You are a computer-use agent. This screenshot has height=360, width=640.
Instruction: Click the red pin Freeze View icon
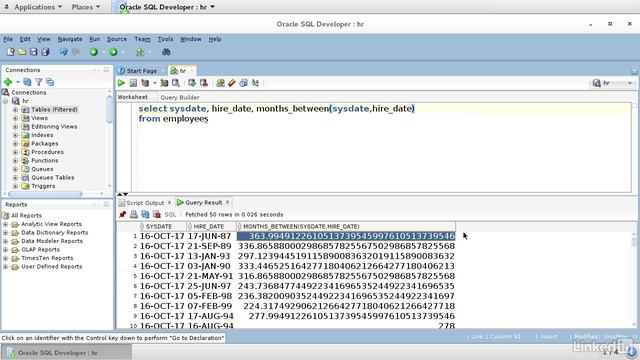pos(122,214)
